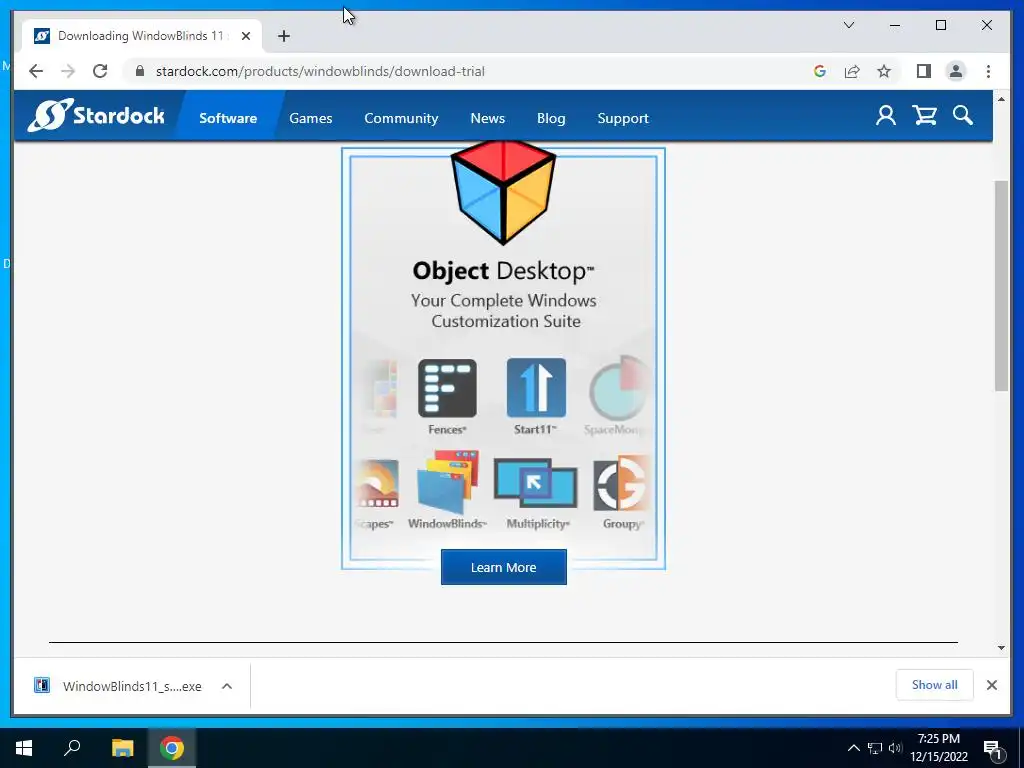Click the Chrome taskbar icon
This screenshot has width=1024, height=768.
click(x=172, y=748)
